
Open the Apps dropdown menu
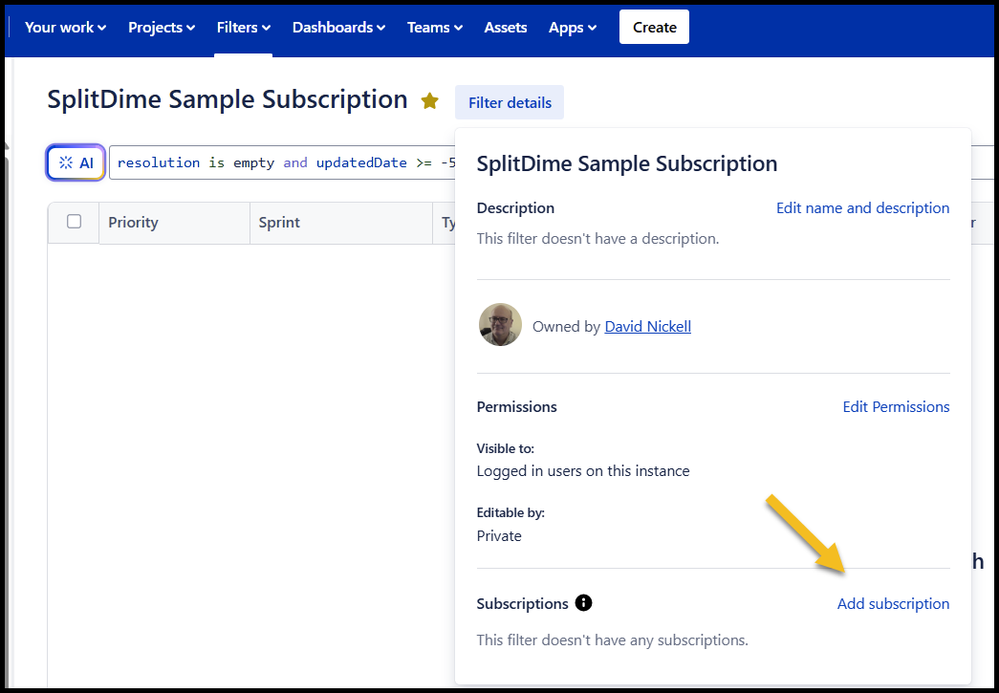(x=572, y=27)
